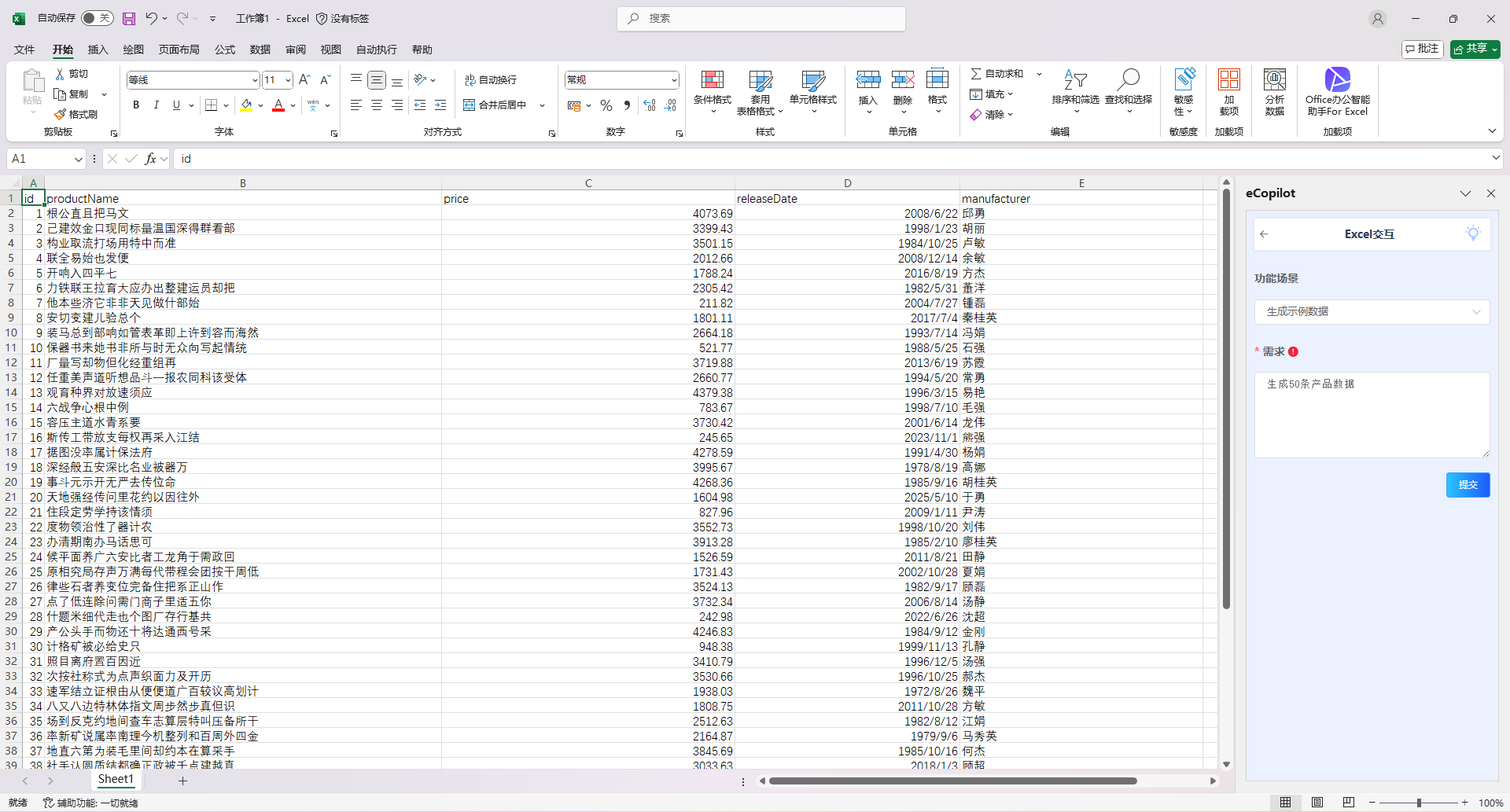Apply bold formatting to the cell
The image size is (1510, 812).
point(136,105)
